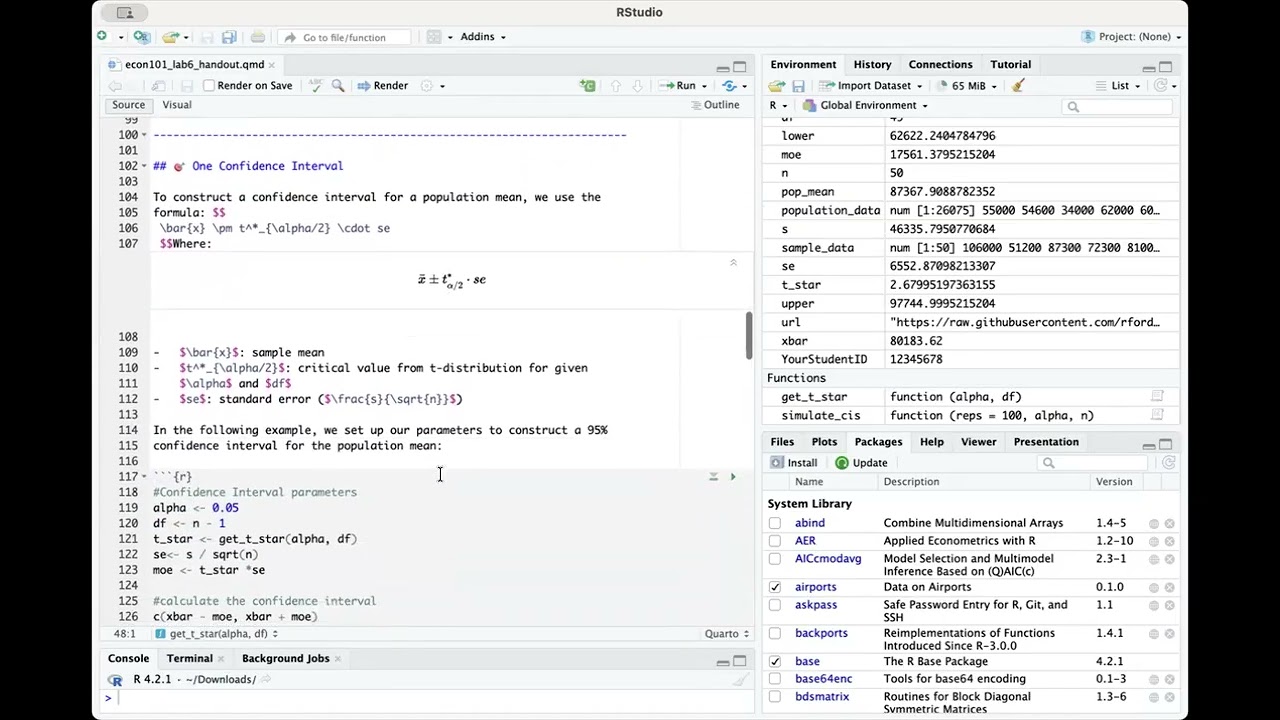
Task: Uncheck the base package checkbox
Action: click(775, 661)
